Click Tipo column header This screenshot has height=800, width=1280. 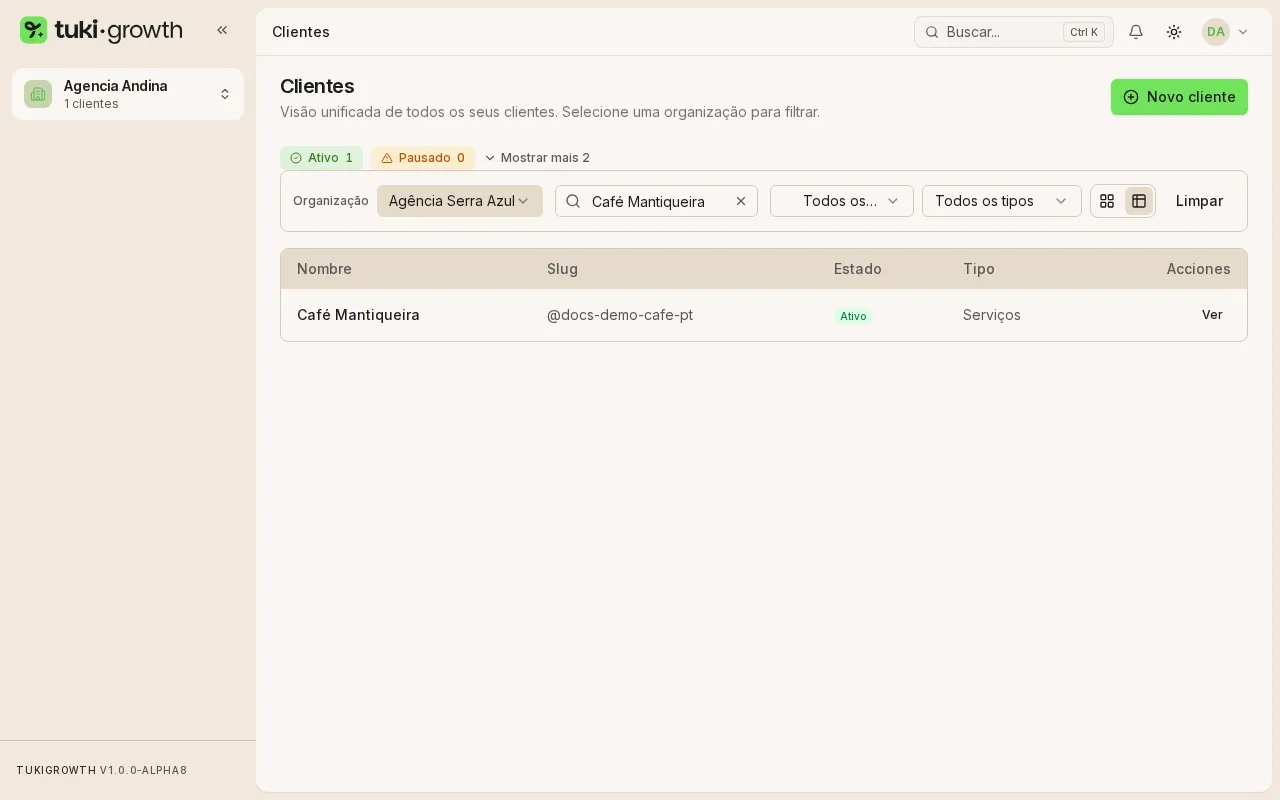[x=979, y=269]
